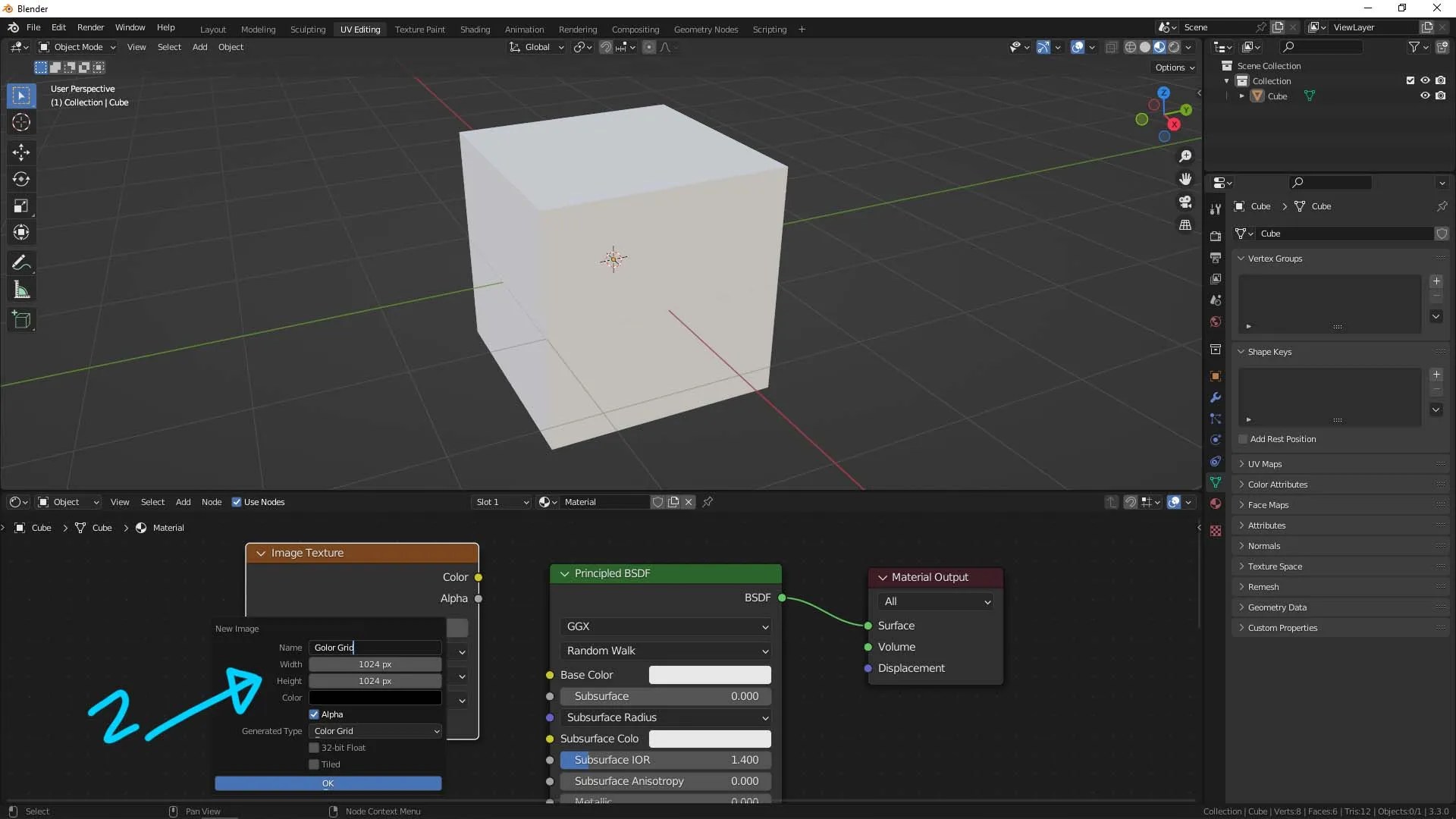1456x819 pixels.
Task: Toggle the Alpha checkbox in New Image dialog
Action: [313, 714]
